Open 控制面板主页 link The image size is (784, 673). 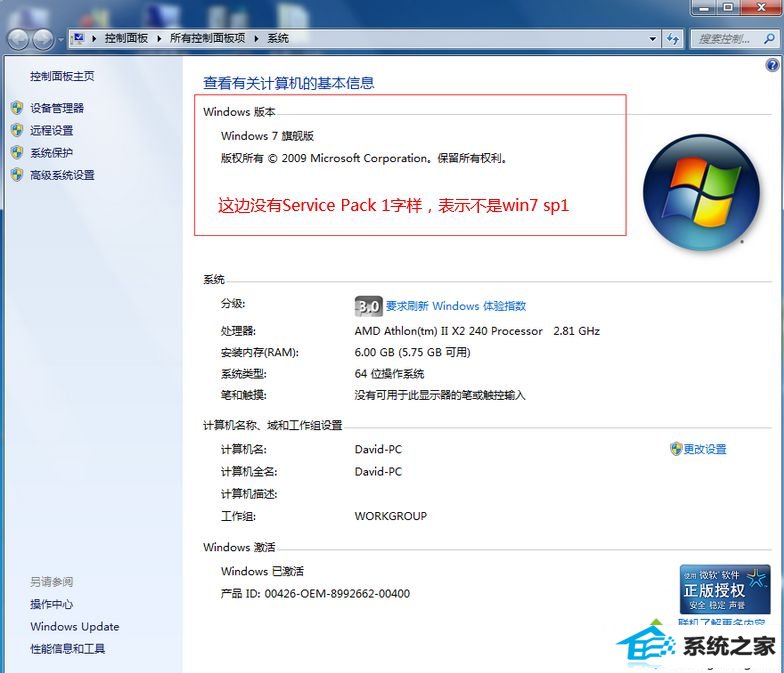tap(62, 76)
